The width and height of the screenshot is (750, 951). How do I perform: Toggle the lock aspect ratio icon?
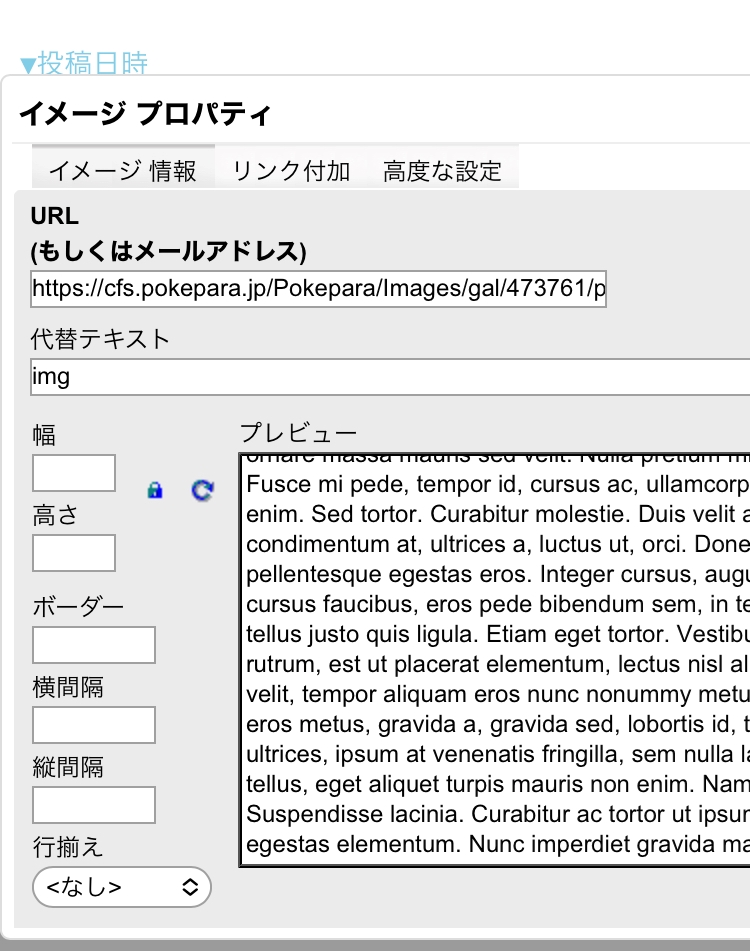tap(154, 490)
